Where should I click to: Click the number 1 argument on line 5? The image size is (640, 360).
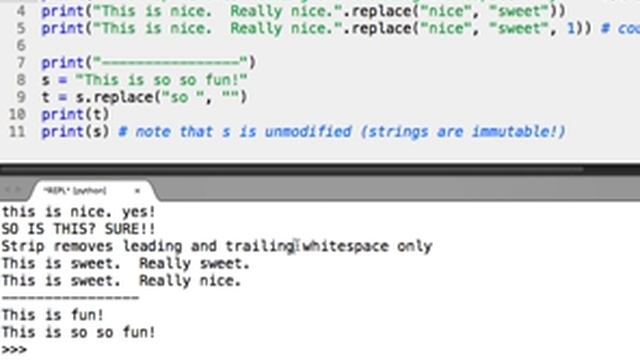coord(571,28)
